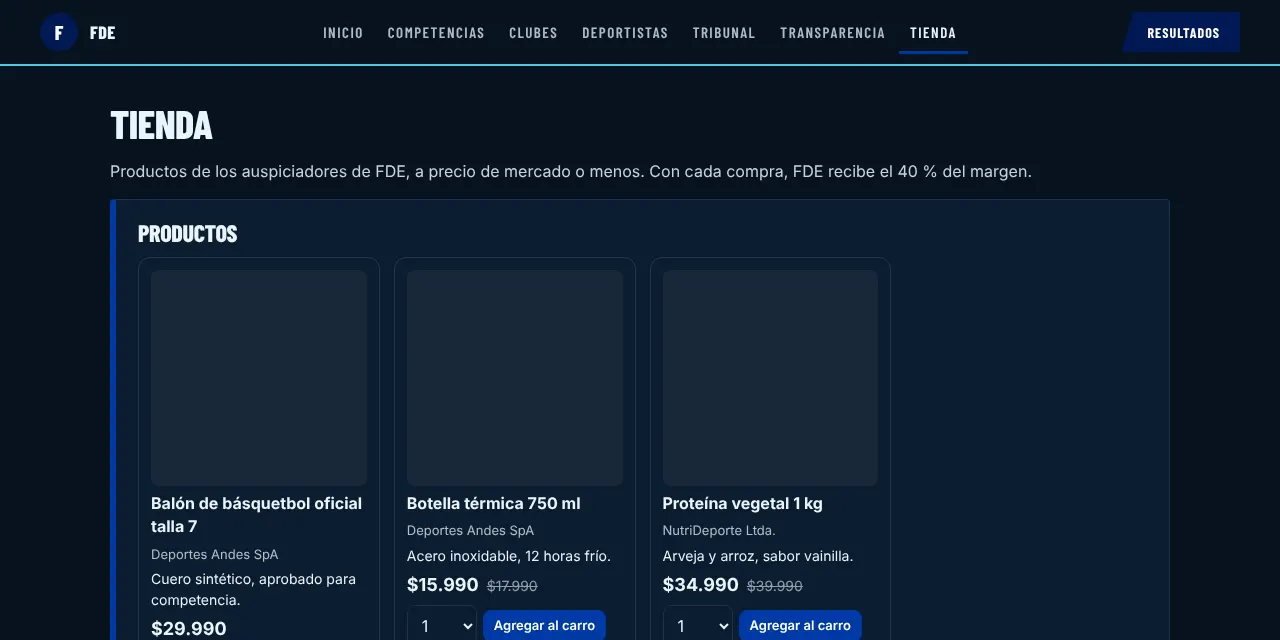The height and width of the screenshot is (640, 1280).
Task: Navigate to Deportistas
Action: coord(625,33)
